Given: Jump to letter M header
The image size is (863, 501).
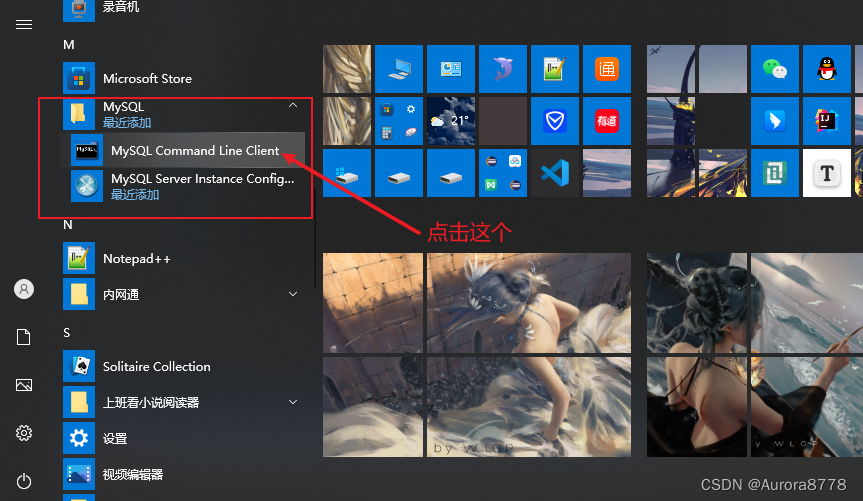Looking at the screenshot, I should 69,45.
